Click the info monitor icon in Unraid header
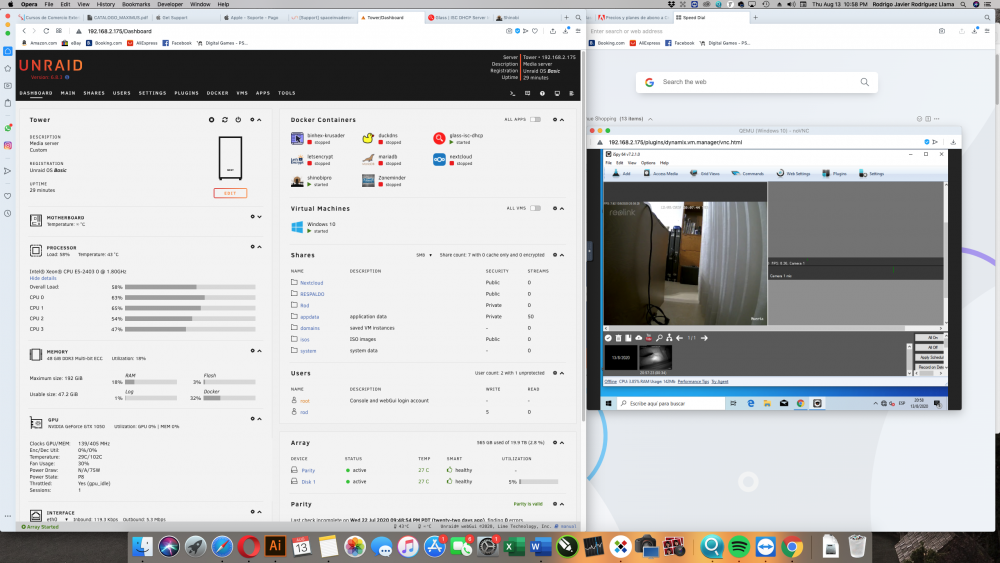Screen dimensions: 1000x563 click(557, 93)
